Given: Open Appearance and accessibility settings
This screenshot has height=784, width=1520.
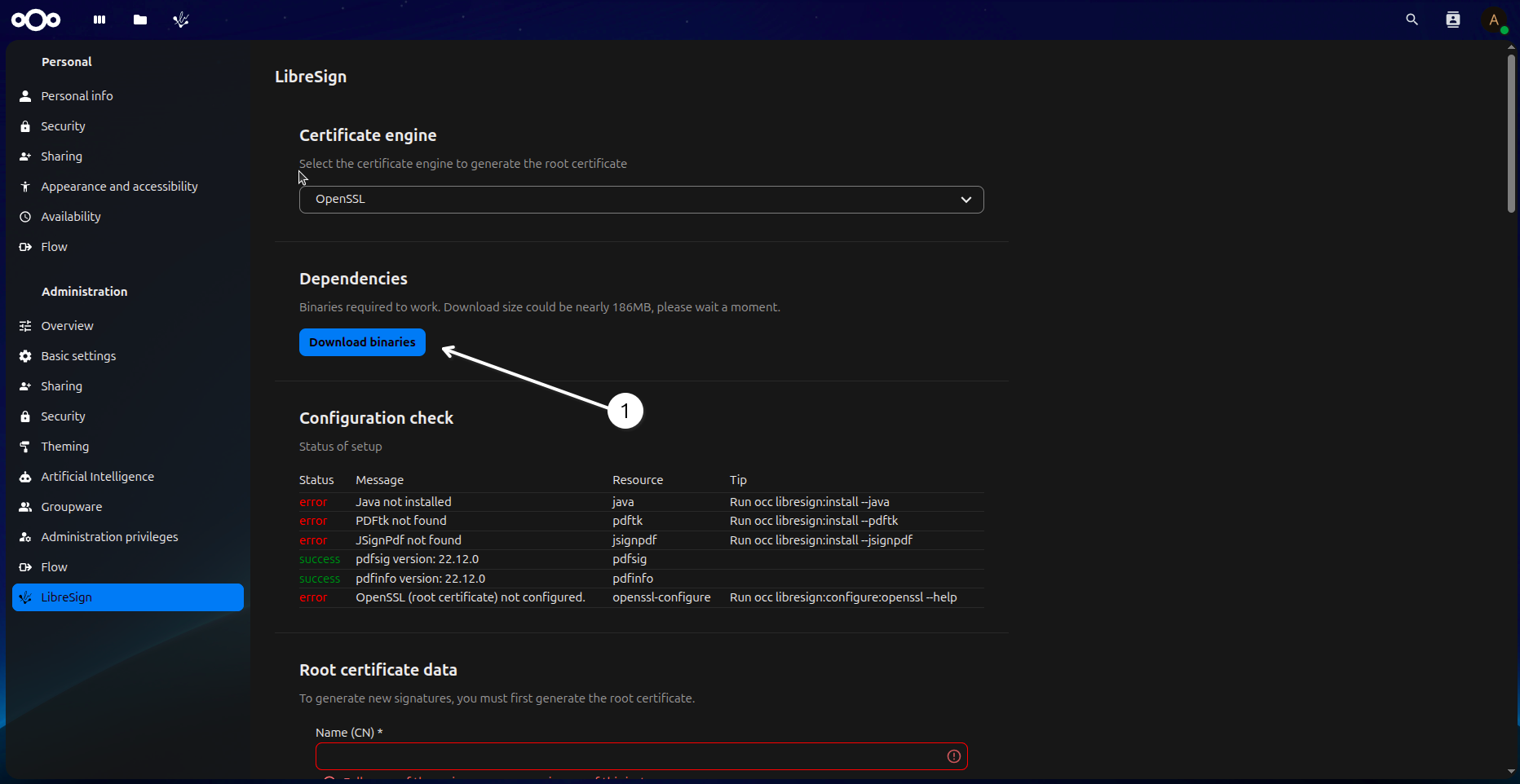Looking at the screenshot, I should point(128,187).
